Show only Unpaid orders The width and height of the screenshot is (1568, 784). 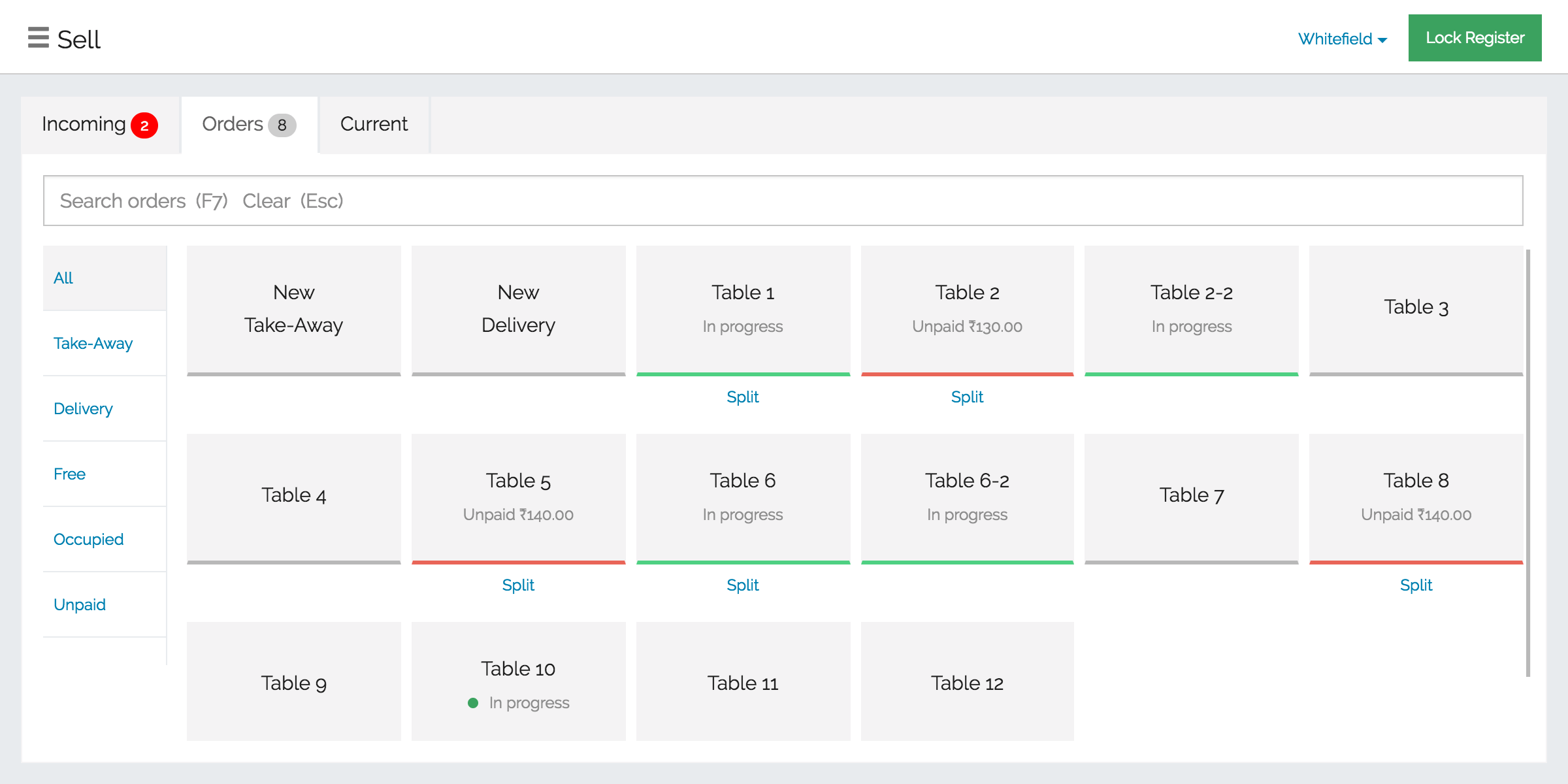[x=80, y=605]
